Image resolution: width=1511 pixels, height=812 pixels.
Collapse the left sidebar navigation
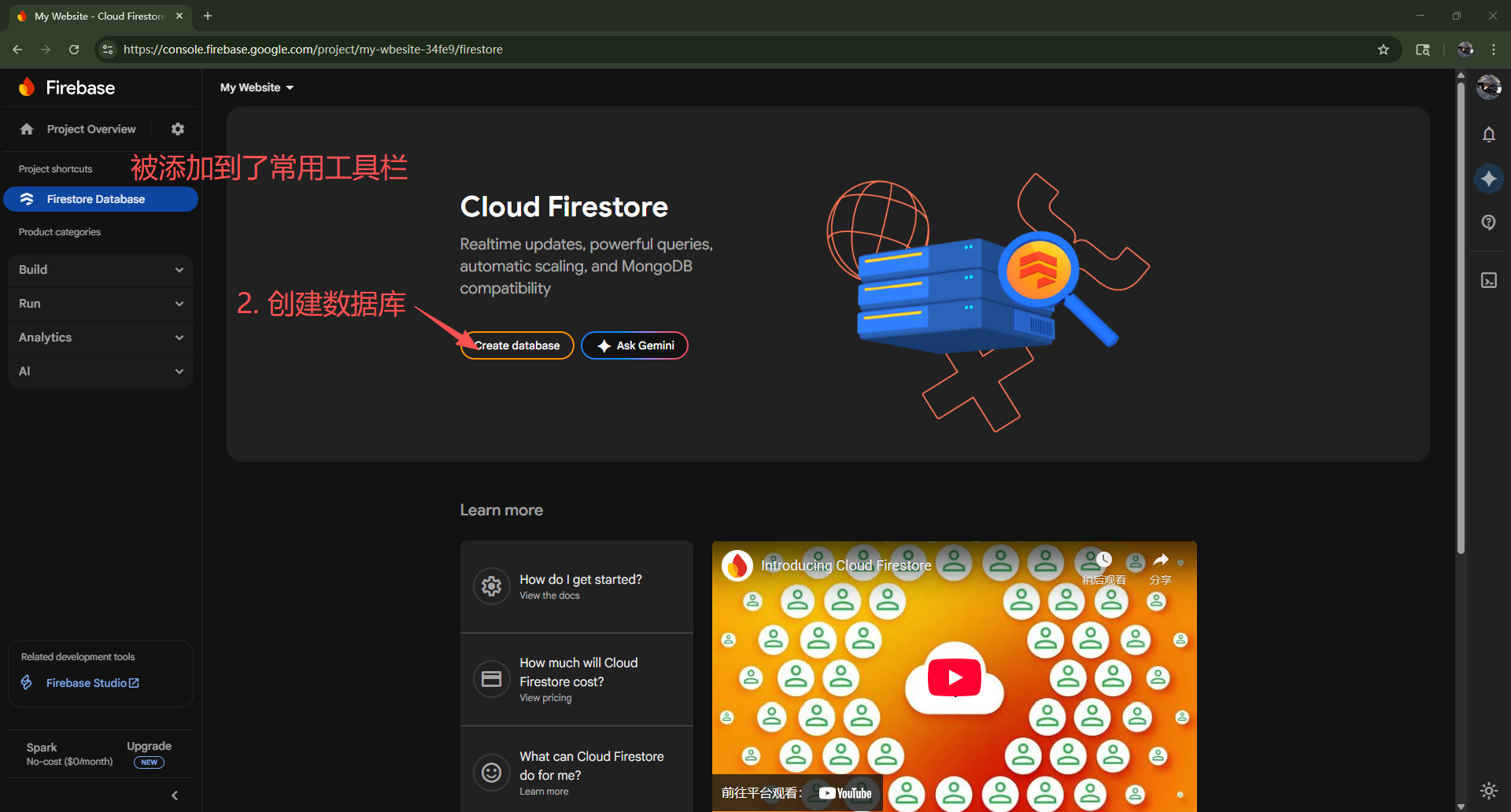click(175, 795)
